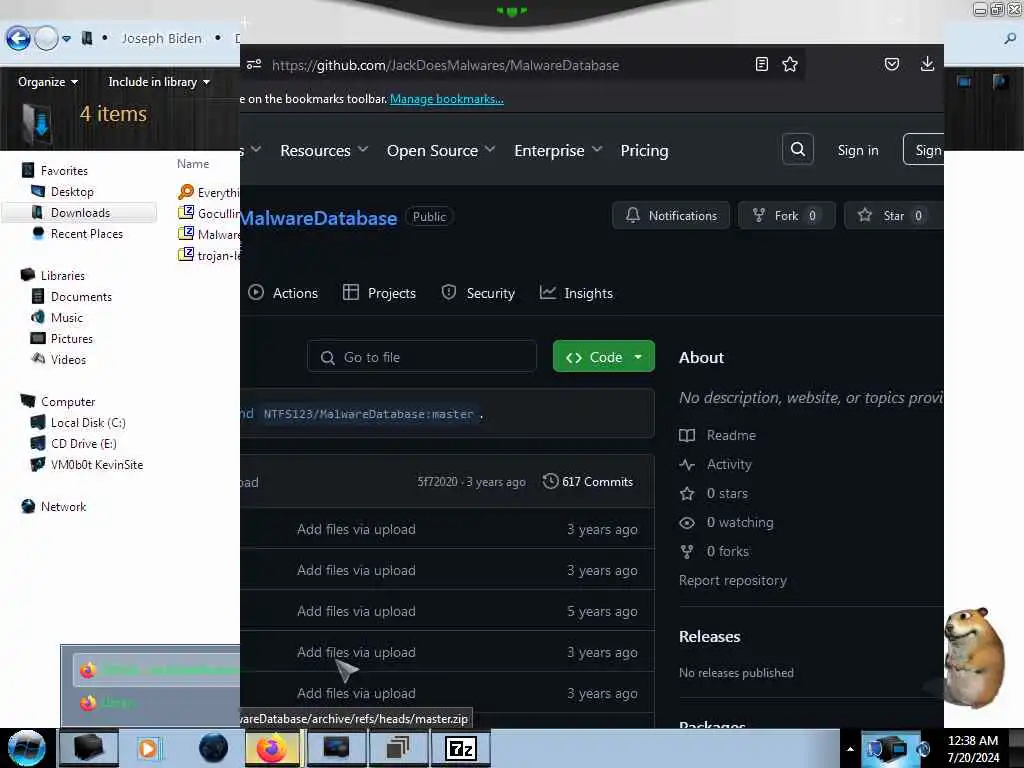
Task: Star the MalwareDatabase repository
Action: point(893,216)
